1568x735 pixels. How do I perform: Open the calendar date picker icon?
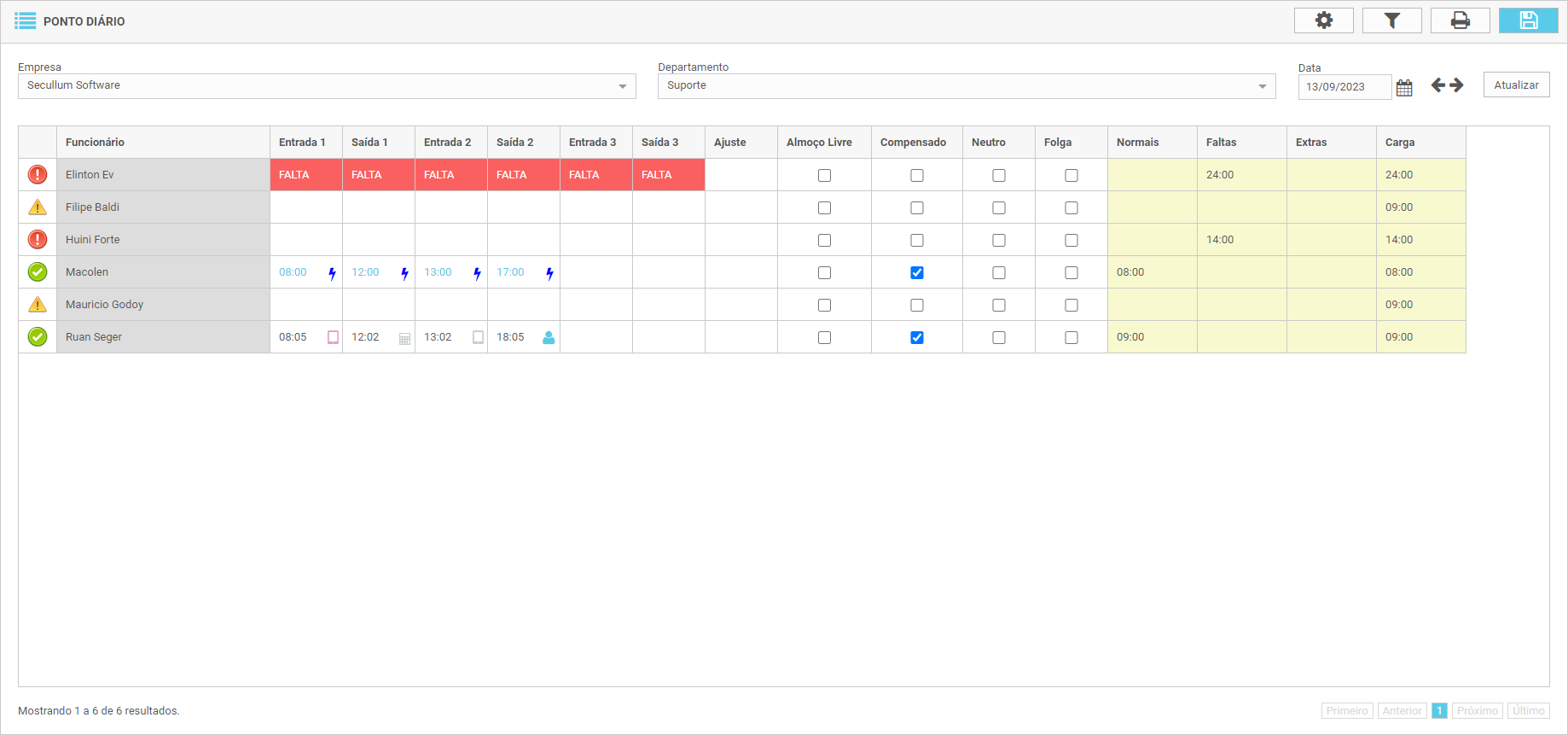pyautogui.click(x=1404, y=87)
